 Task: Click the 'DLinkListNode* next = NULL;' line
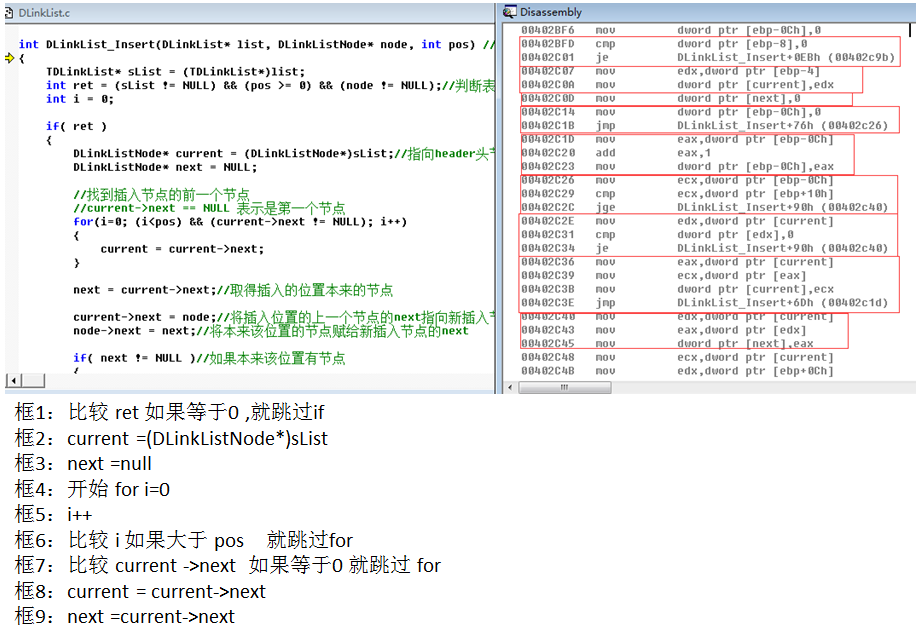tap(165, 167)
